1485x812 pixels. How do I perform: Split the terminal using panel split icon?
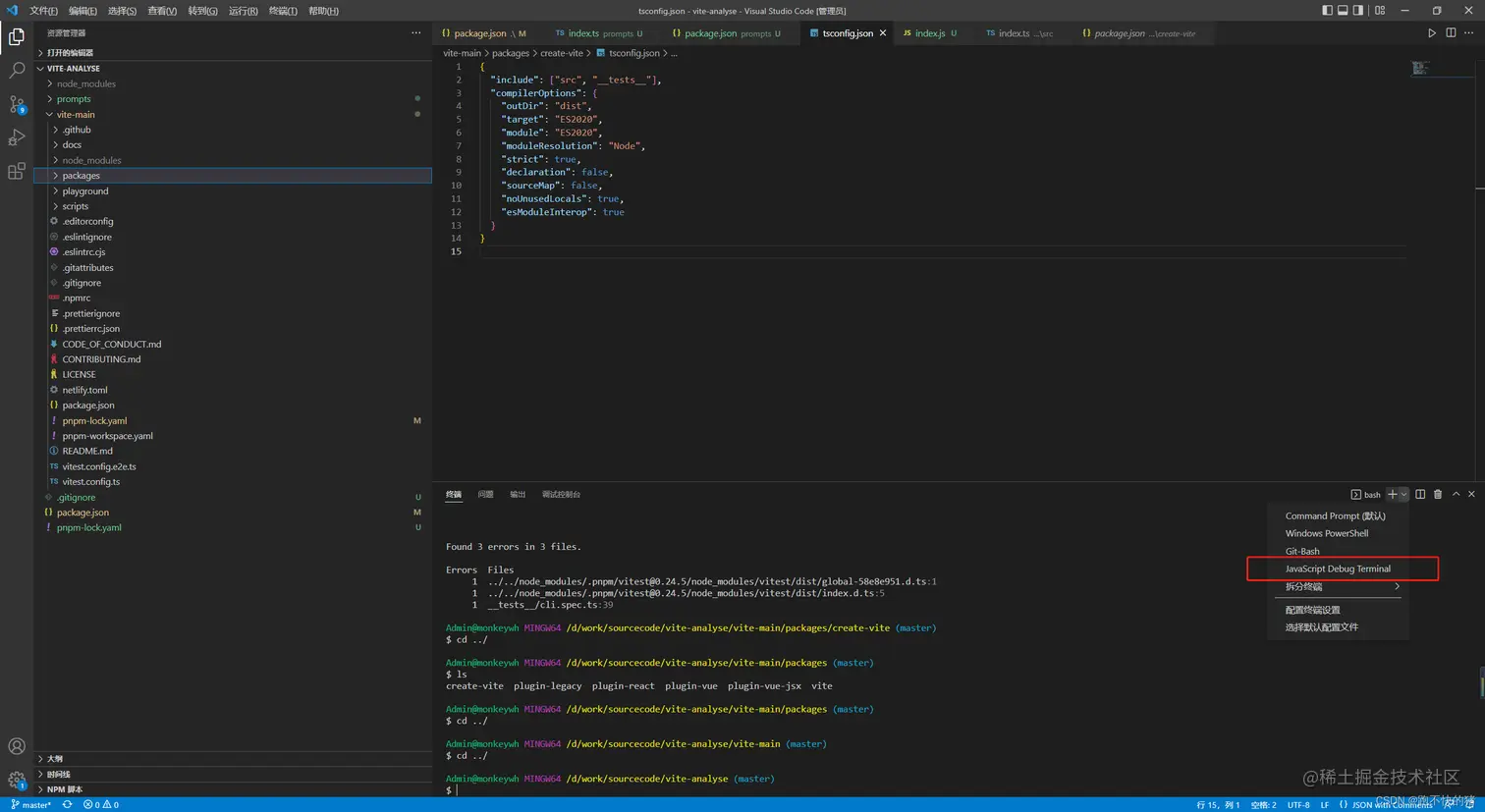(1420, 494)
